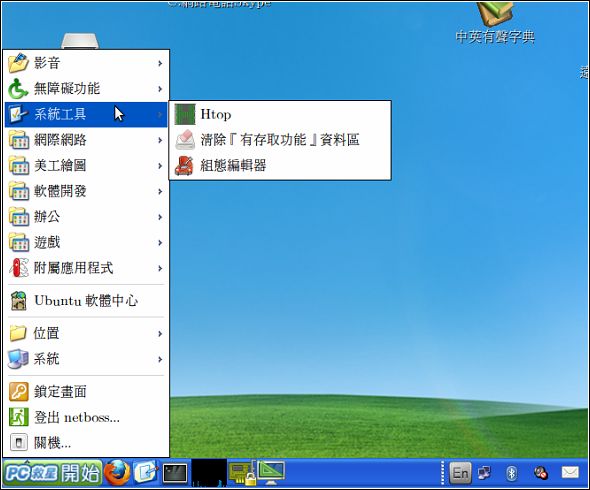Click the En input method indicator
This screenshot has height=490, width=590.
(x=460, y=473)
